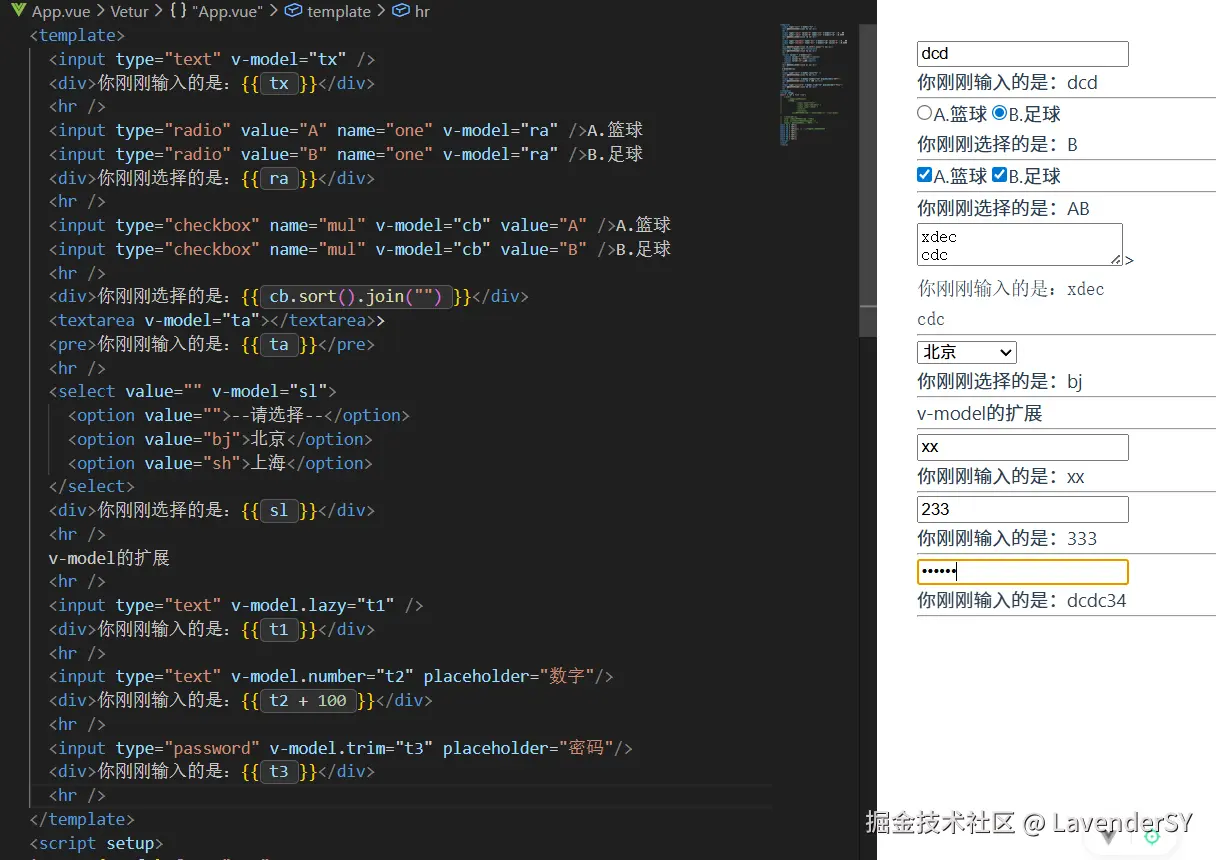This screenshot has width=1216, height=860.
Task: Click the cube icon beside template breadcrumb
Action: pyautogui.click(x=293, y=11)
